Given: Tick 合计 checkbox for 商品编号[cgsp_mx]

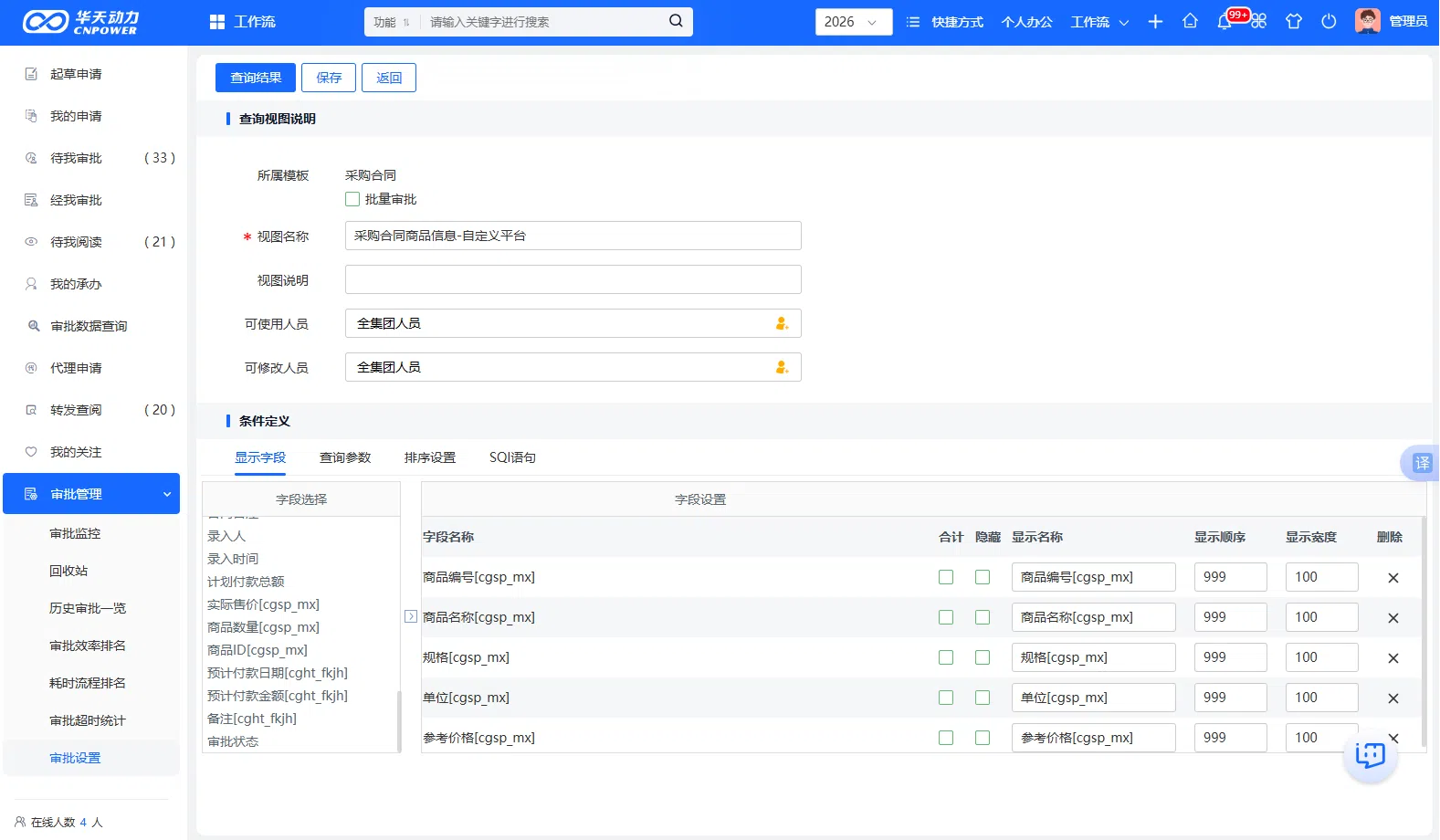Looking at the screenshot, I should point(946,577).
